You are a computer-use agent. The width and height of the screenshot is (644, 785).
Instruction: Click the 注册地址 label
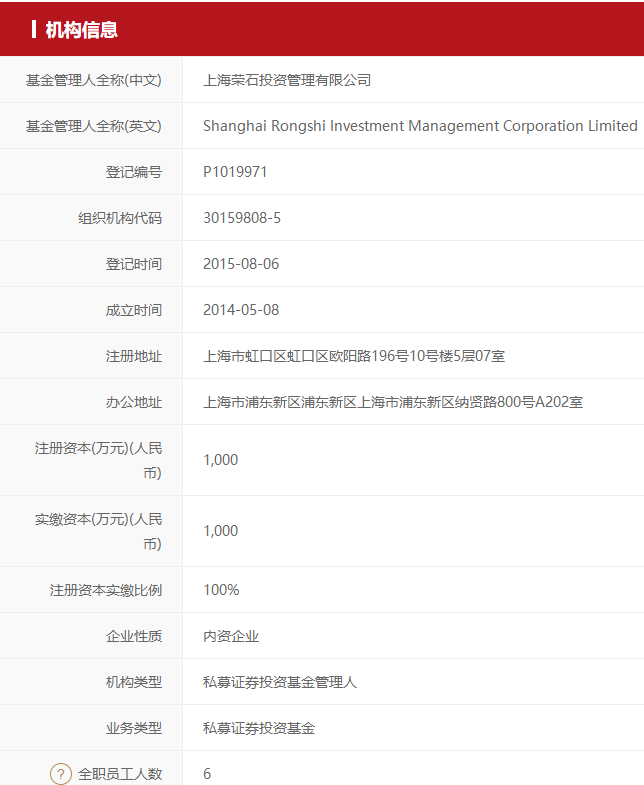point(134,356)
